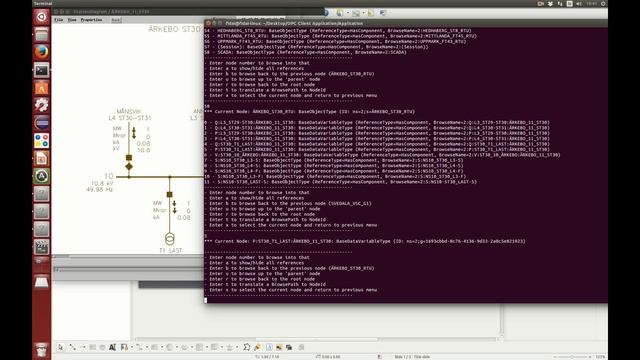Select the arrow Select tool in drawing toolbar
Viewport: 640px width, 360px height.
coord(60,347)
